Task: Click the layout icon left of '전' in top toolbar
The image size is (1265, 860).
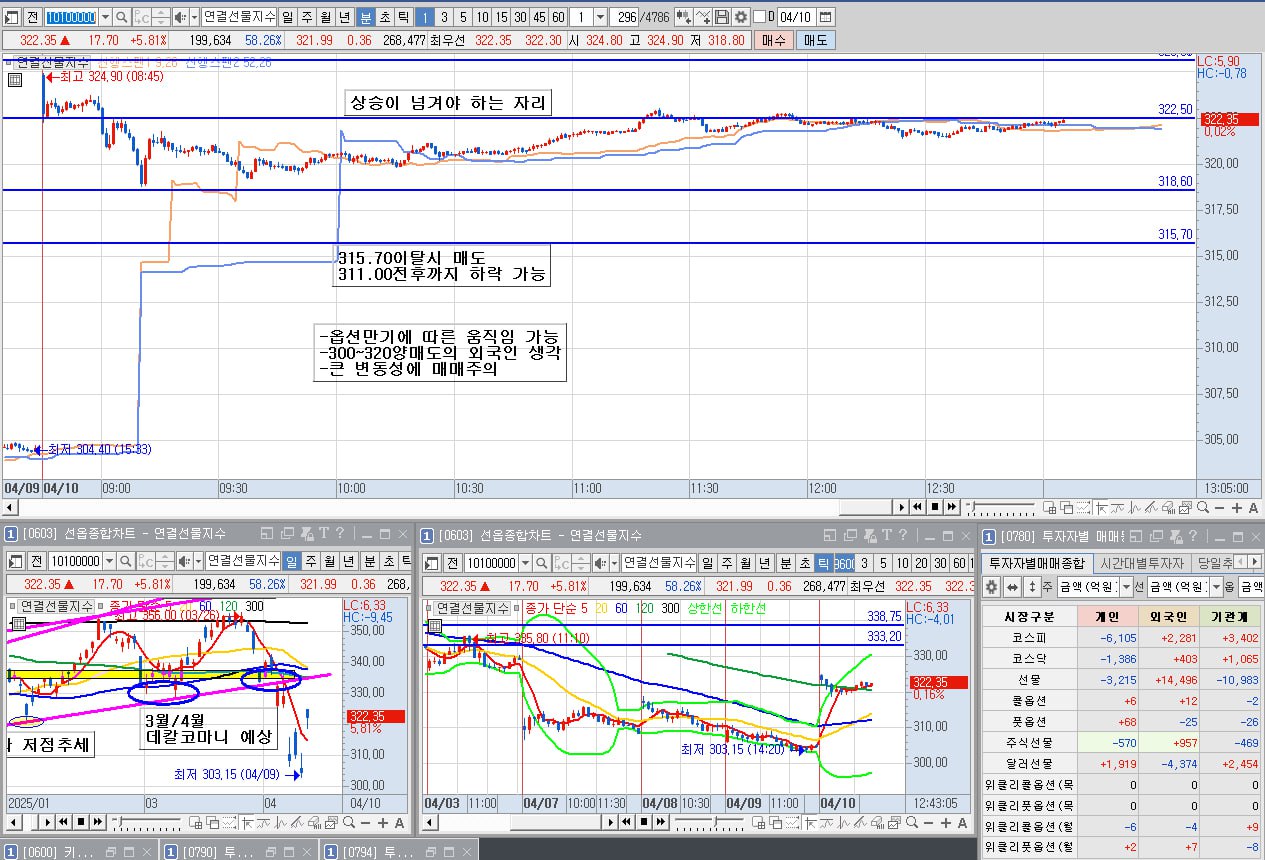Action: (x=14, y=17)
